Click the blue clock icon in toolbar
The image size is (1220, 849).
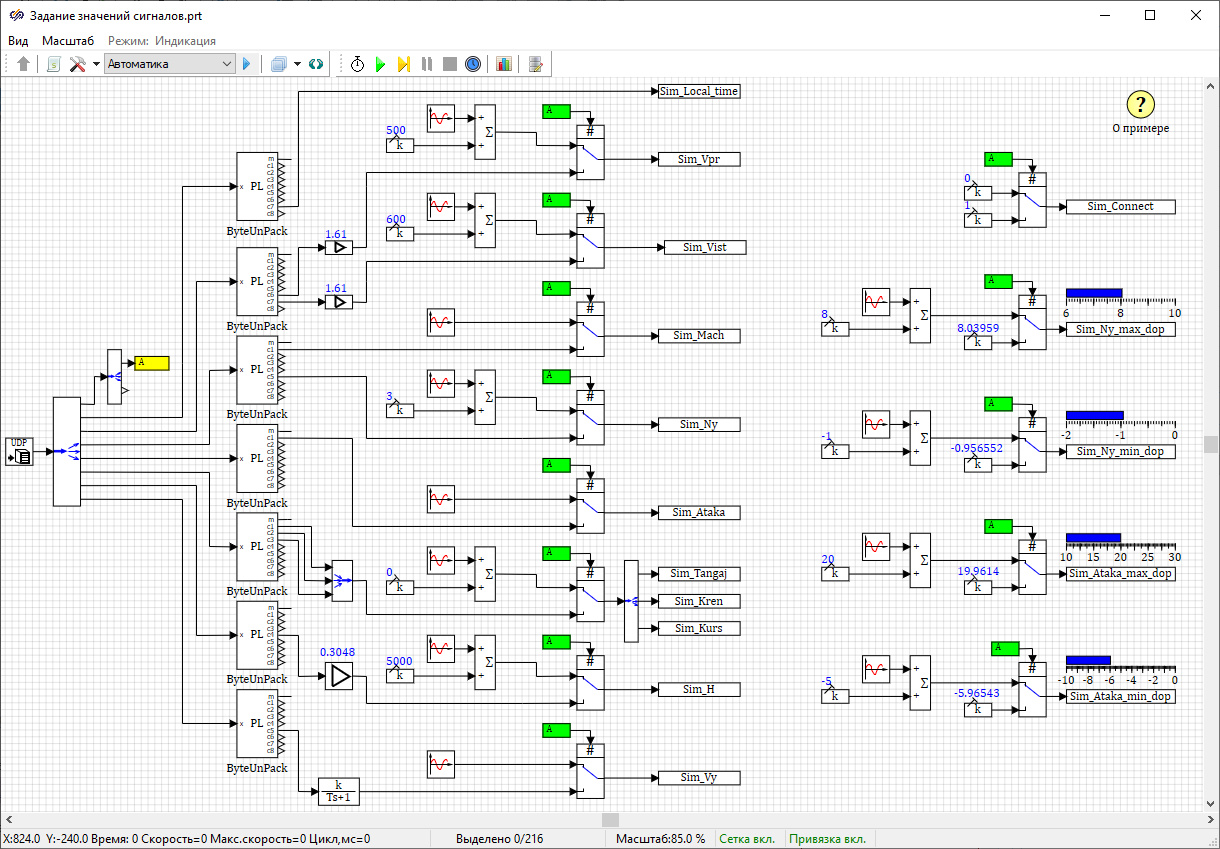[473, 64]
